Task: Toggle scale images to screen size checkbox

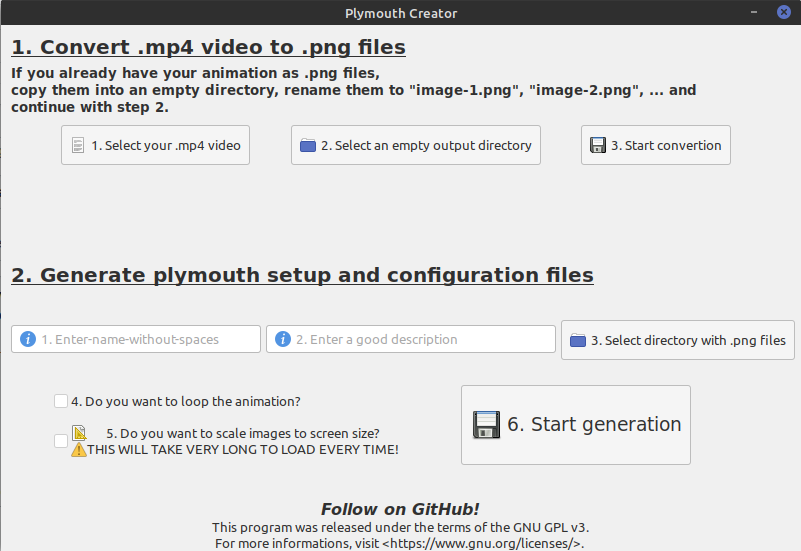Action: (61, 441)
